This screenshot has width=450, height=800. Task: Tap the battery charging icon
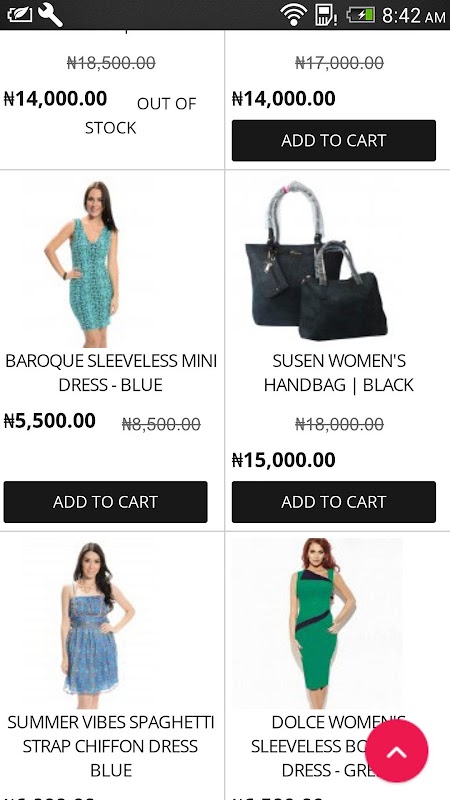click(x=361, y=14)
